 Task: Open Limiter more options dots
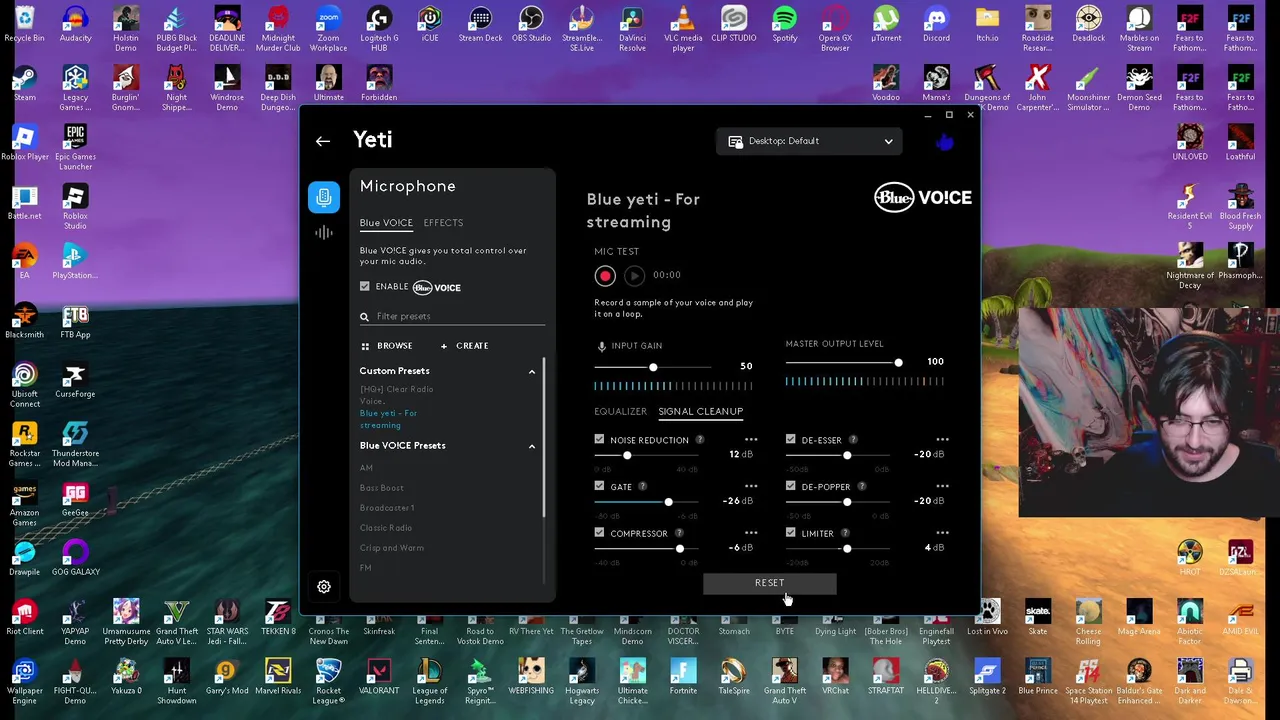point(942,533)
